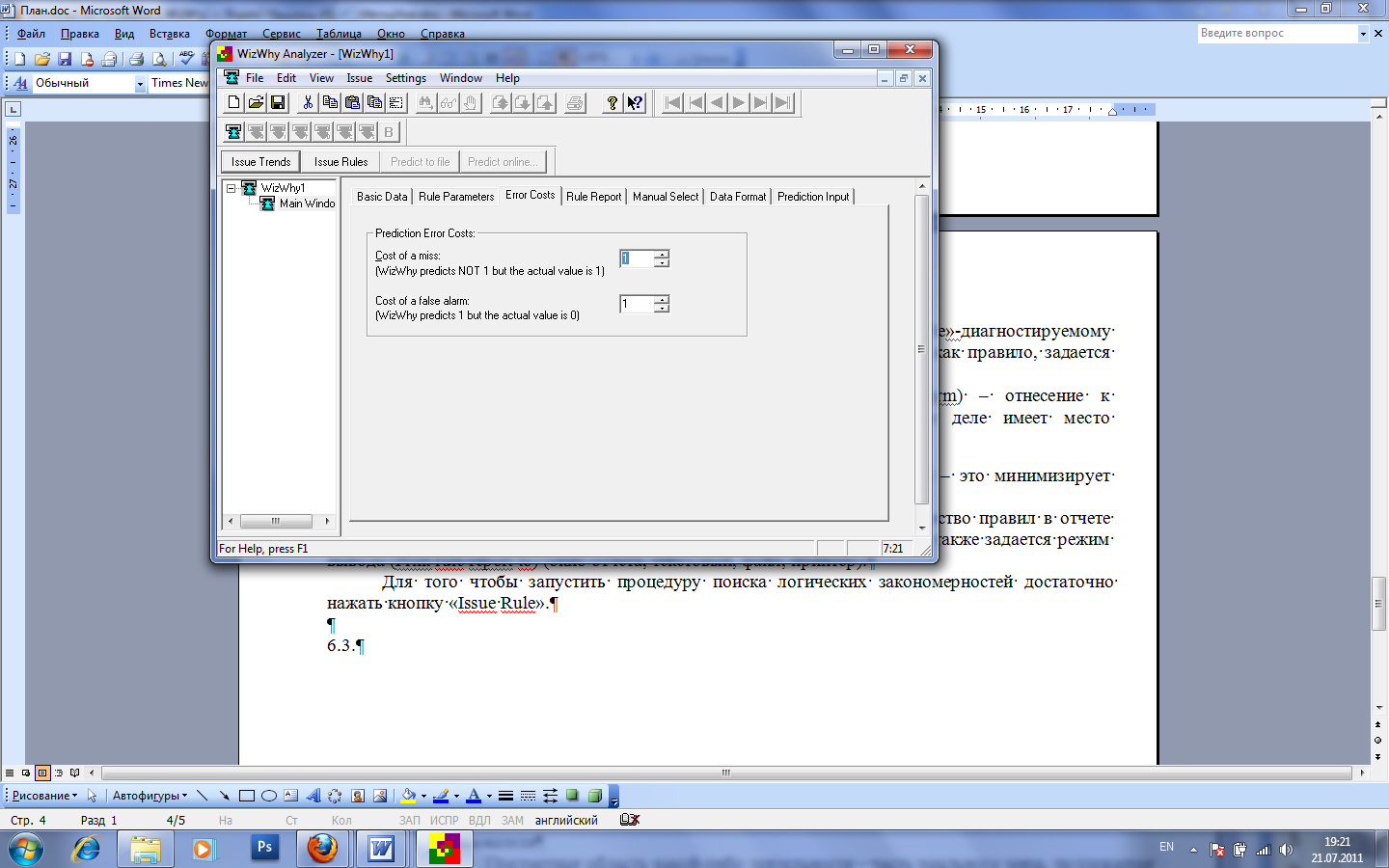The height and width of the screenshot is (868, 1389).
Task: Click shadow style green square icon
Action: (572, 796)
